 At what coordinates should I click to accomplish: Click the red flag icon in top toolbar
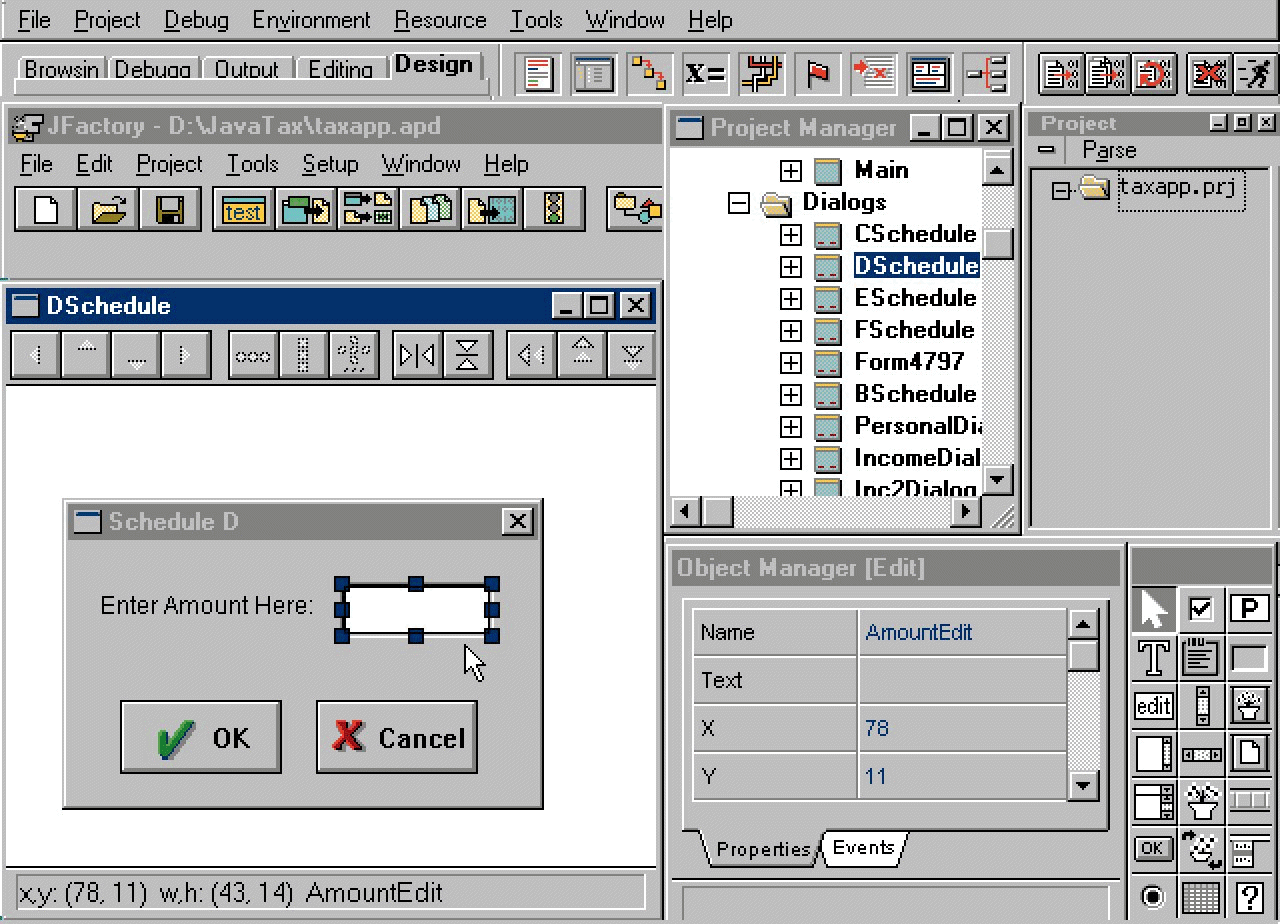(x=818, y=74)
